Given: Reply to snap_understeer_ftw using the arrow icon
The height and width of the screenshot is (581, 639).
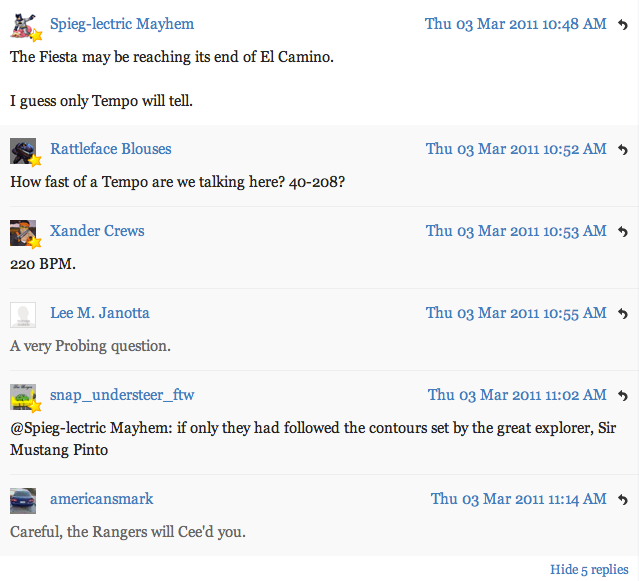Looking at the screenshot, I should coord(623,396).
